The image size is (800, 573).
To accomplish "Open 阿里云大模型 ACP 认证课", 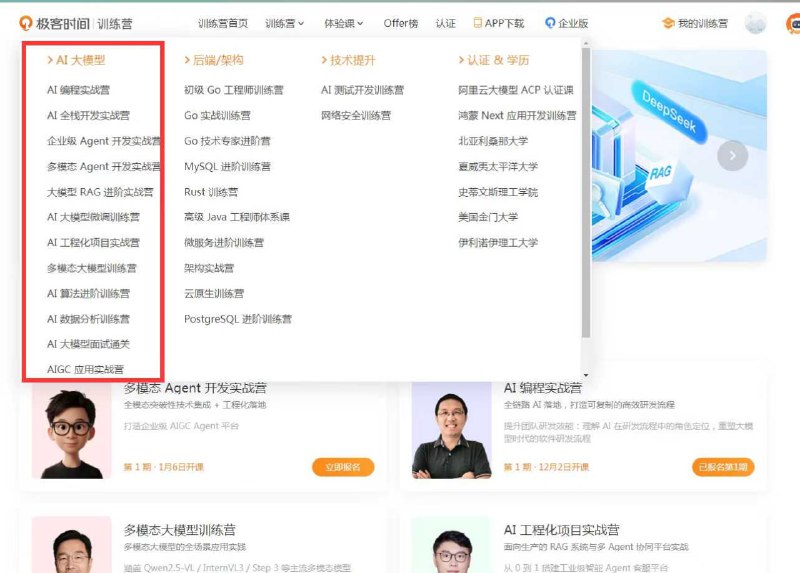I will 516,90.
